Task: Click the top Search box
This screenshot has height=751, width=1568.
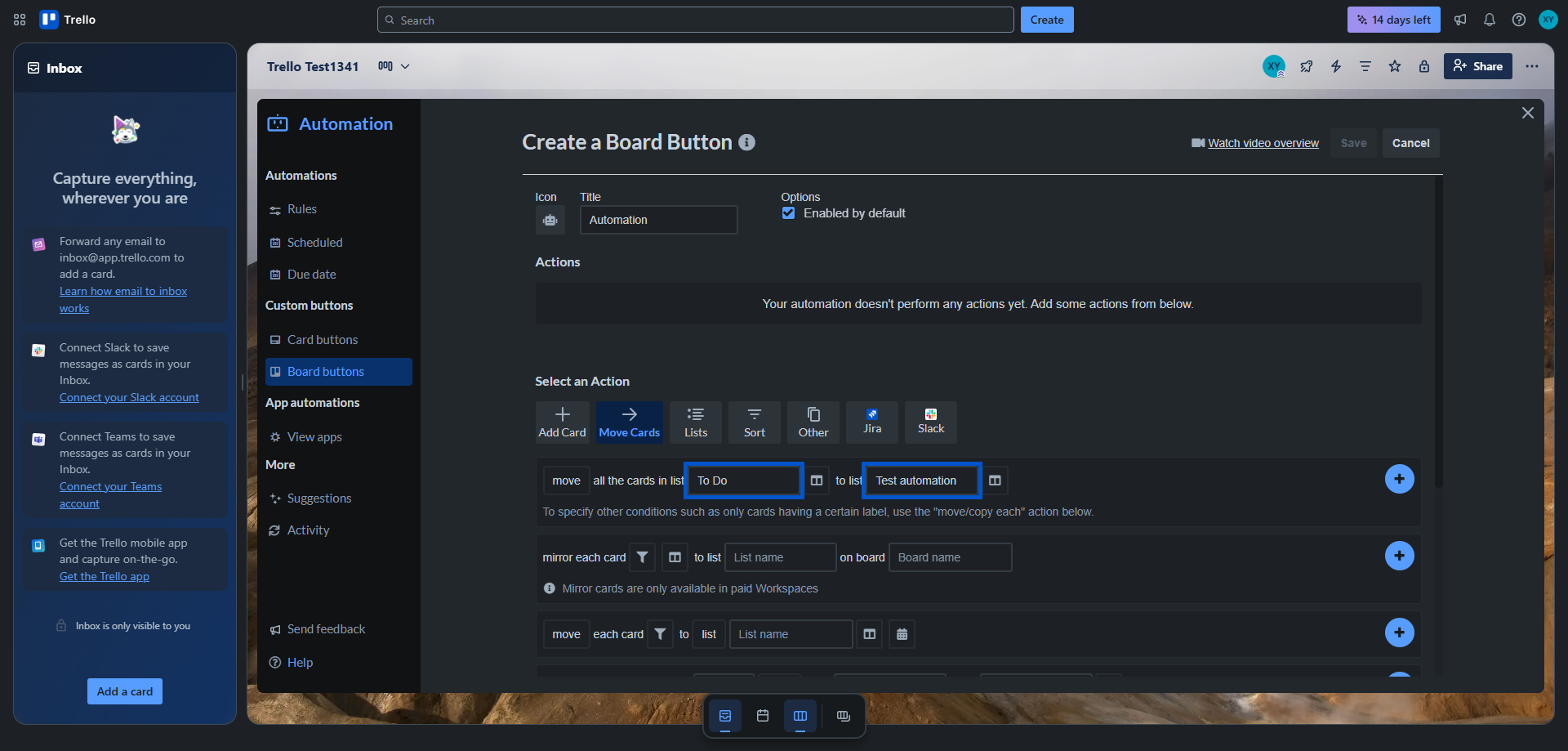Action: [696, 20]
